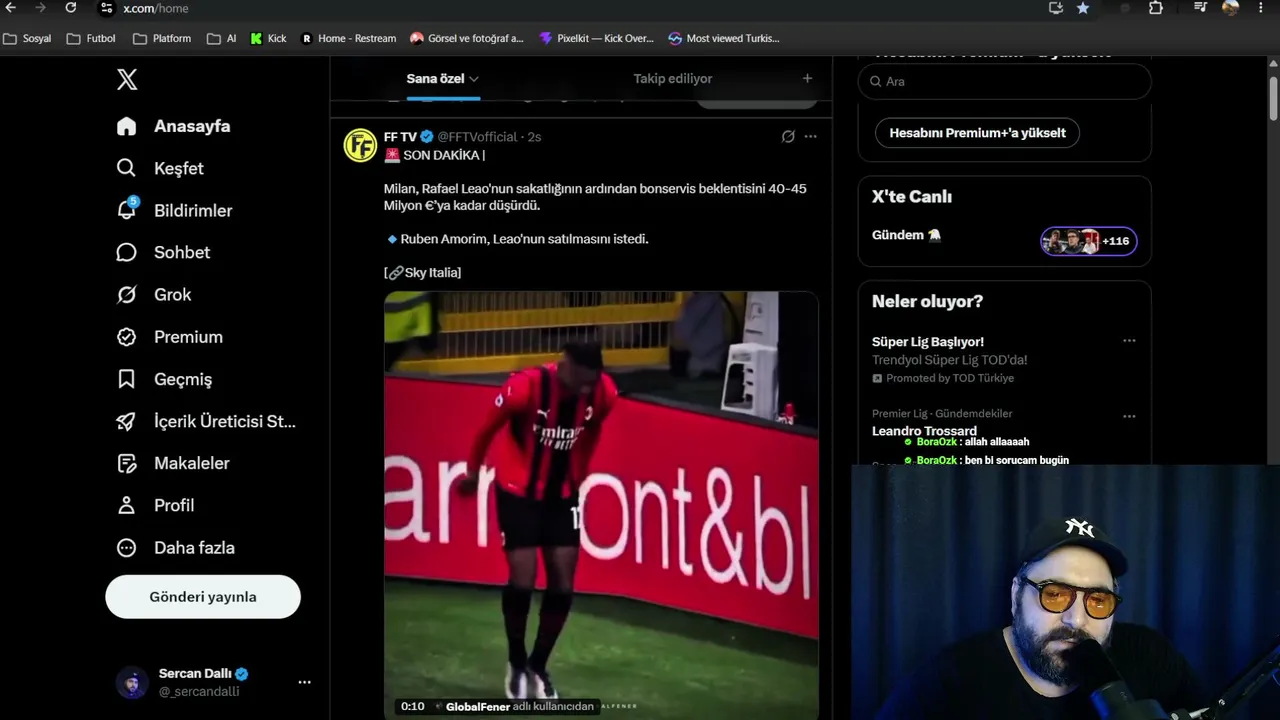This screenshot has height=720, width=1280.
Task: Click the Daha fazla circle icon
Action: tap(126, 548)
